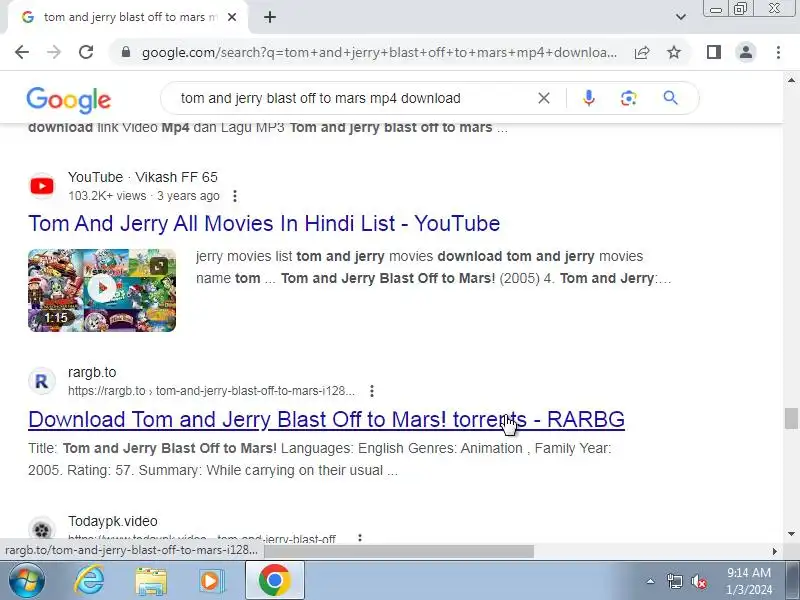This screenshot has height=600, width=800.
Task: Open the YouTube favicon for the Vikash FF 65 result
Action: 42,186
